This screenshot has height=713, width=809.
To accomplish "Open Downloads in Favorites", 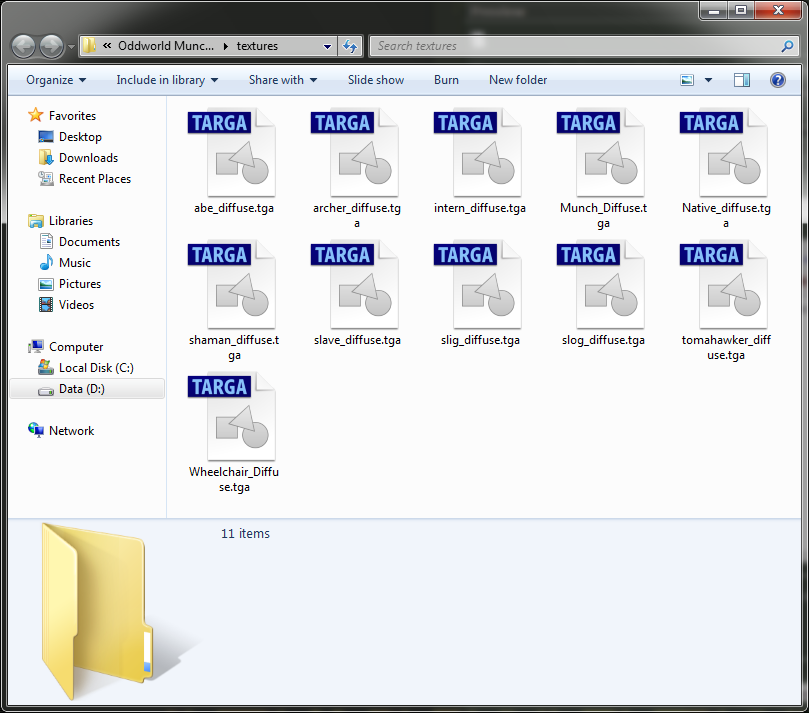I will pyautogui.click(x=88, y=158).
